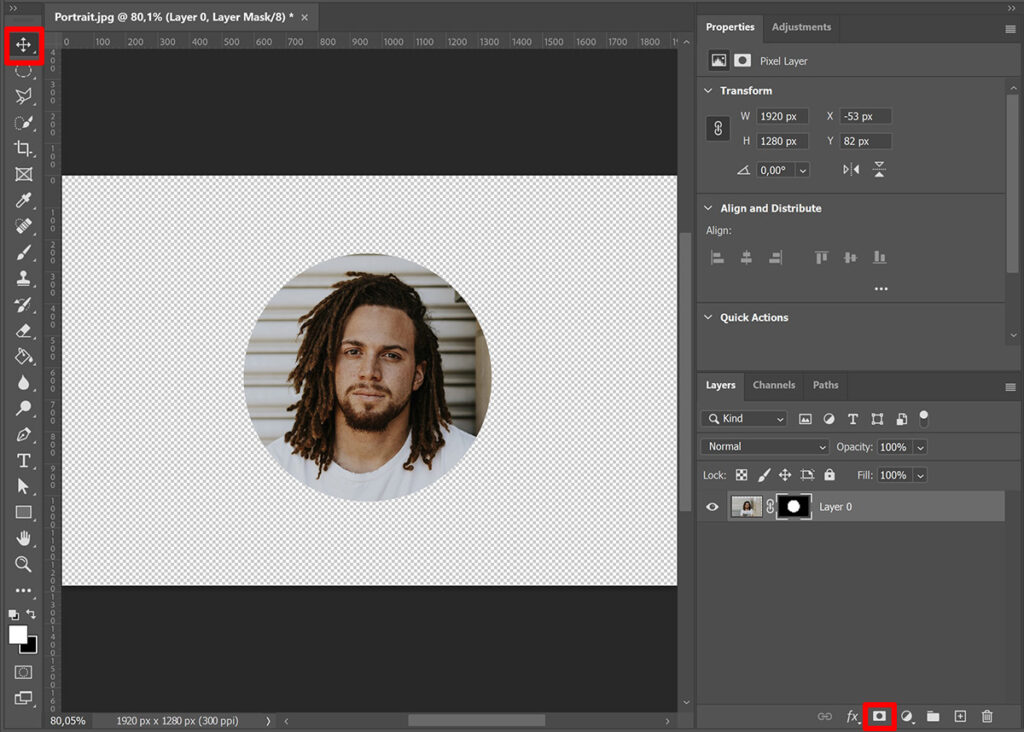This screenshot has height=732, width=1024.
Task: Select the Move tool
Action: 24,45
